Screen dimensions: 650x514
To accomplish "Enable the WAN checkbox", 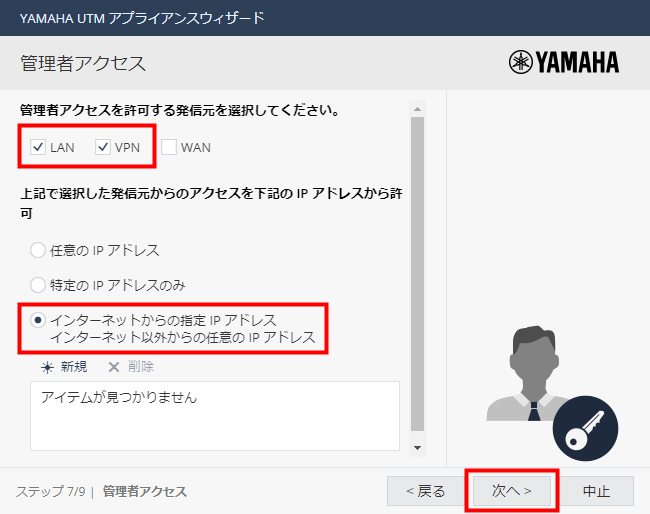I will tap(169, 148).
